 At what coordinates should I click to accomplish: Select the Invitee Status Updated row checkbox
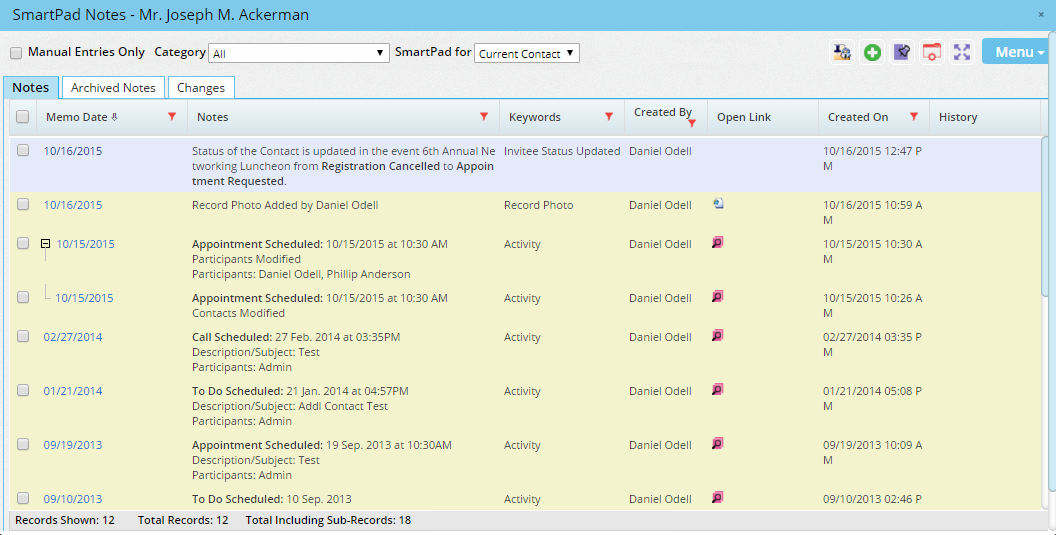(23, 150)
